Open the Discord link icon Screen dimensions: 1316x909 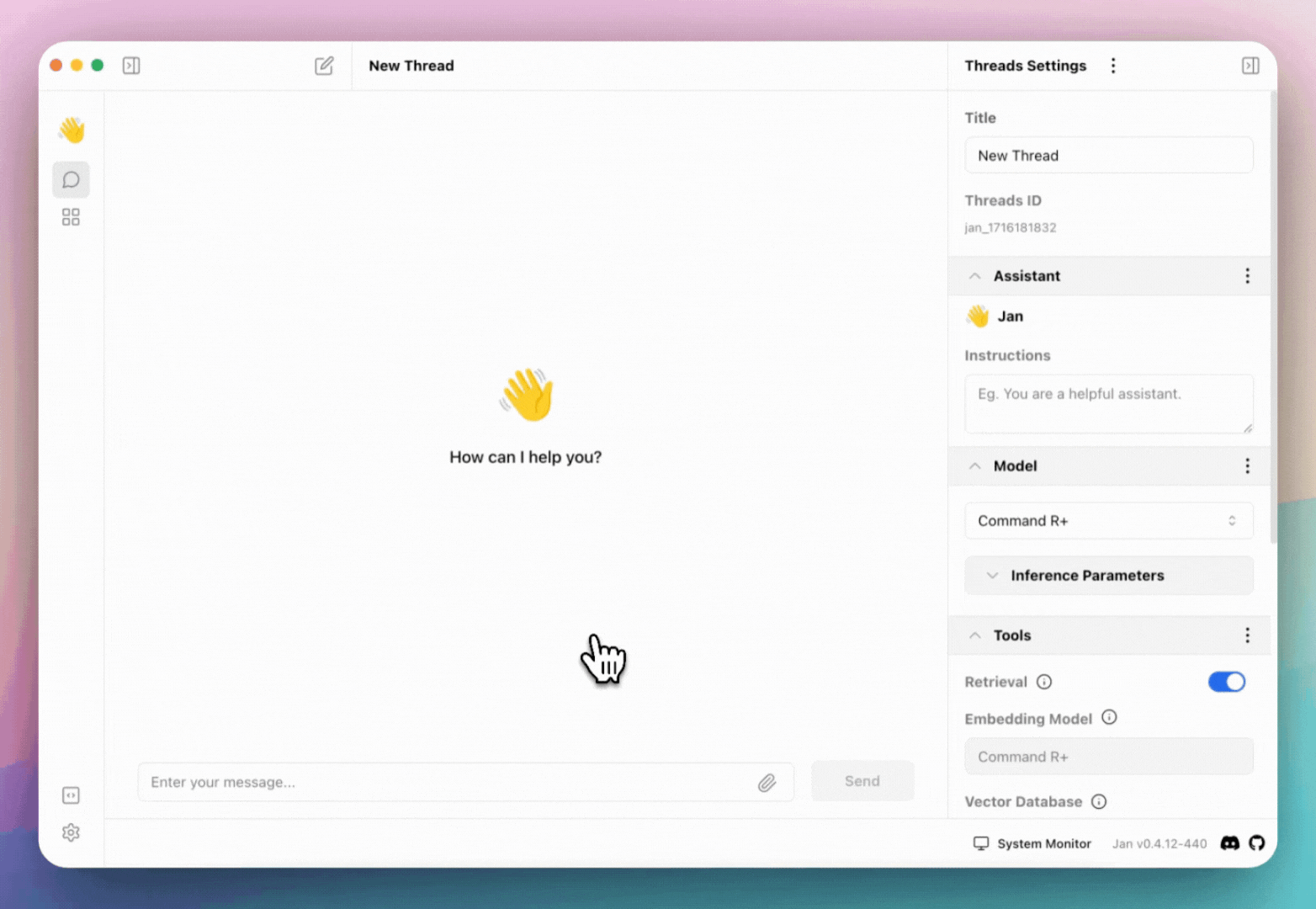tap(1229, 843)
